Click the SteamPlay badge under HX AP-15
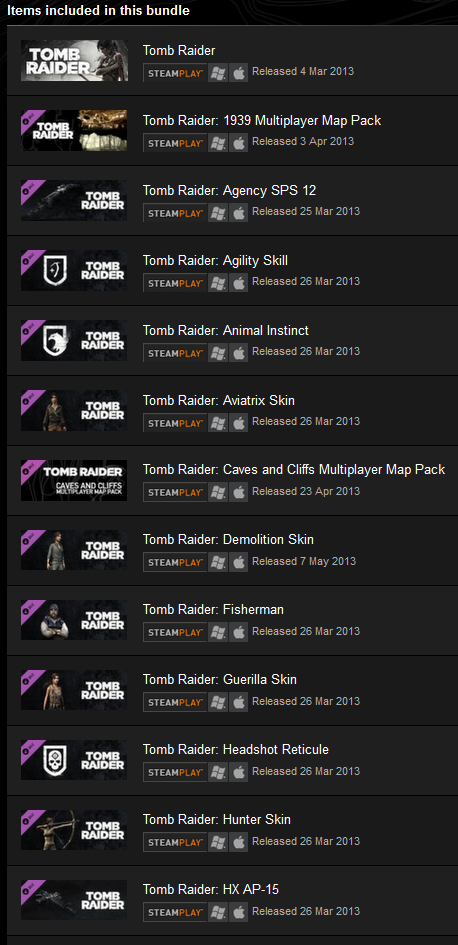The image size is (458, 945). 175,912
